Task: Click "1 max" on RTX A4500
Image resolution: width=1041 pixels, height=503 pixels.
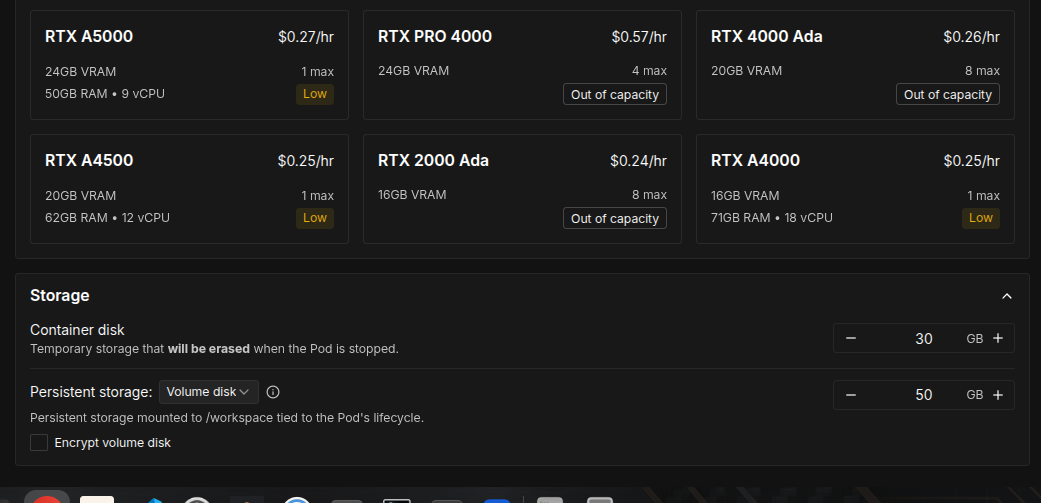Action: (317, 196)
